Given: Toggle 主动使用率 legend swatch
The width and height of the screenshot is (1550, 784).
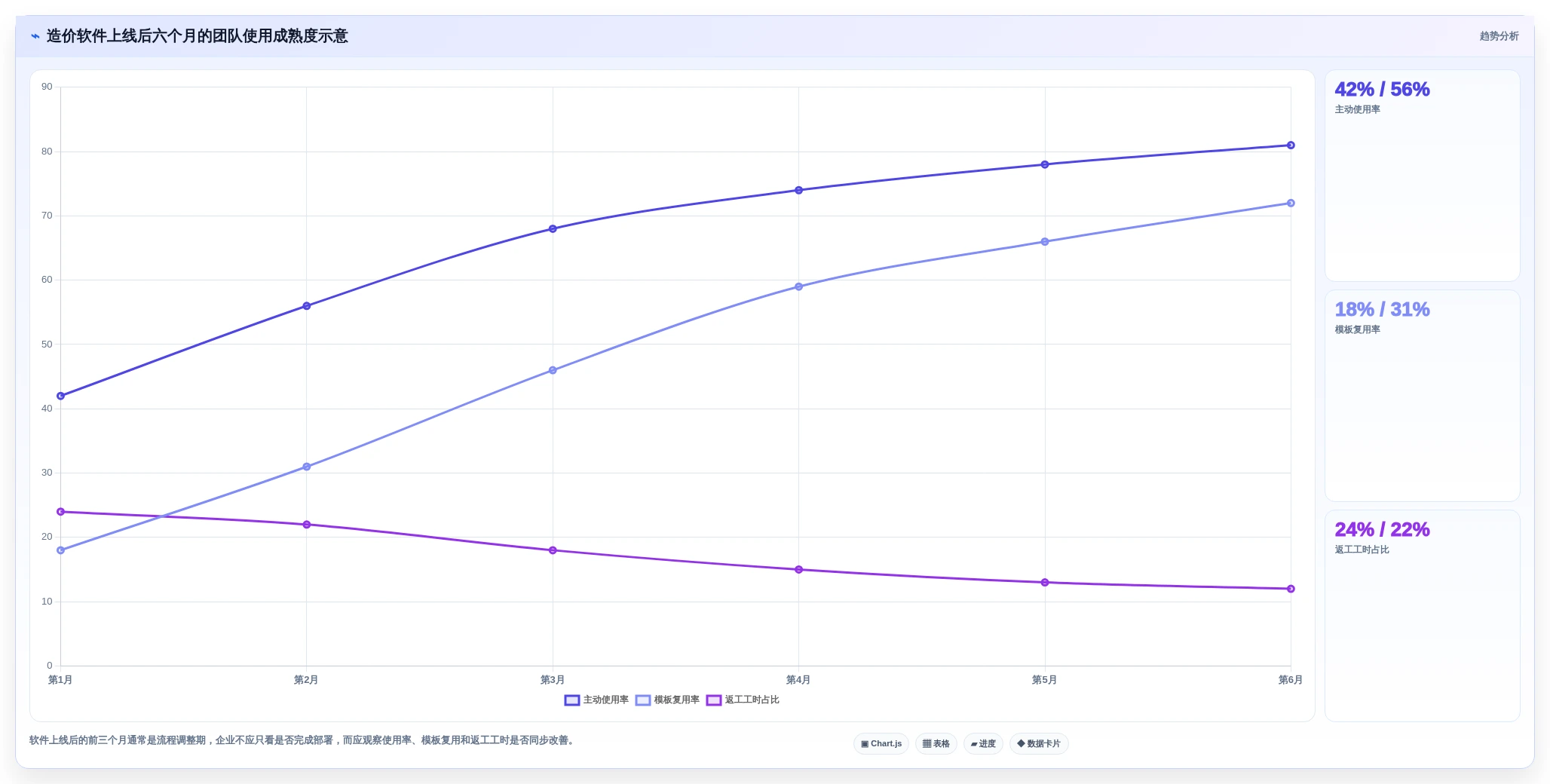Looking at the screenshot, I should pyautogui.click(x=572, y=700).
